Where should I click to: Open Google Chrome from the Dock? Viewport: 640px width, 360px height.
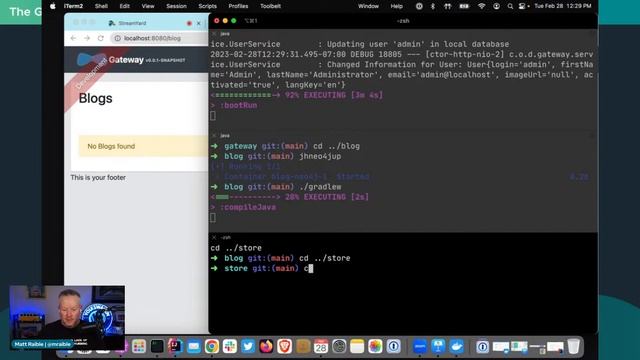[212, 346]
